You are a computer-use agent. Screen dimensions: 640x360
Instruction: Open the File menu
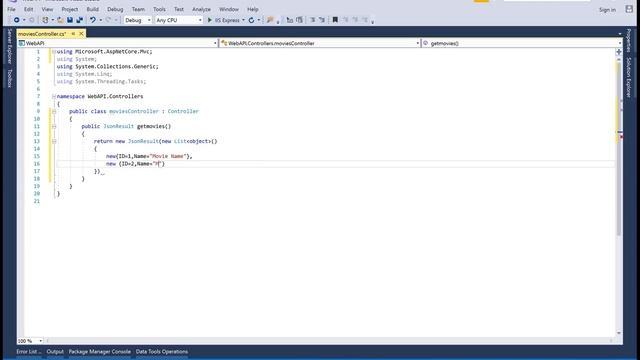(x=11, y=9)
